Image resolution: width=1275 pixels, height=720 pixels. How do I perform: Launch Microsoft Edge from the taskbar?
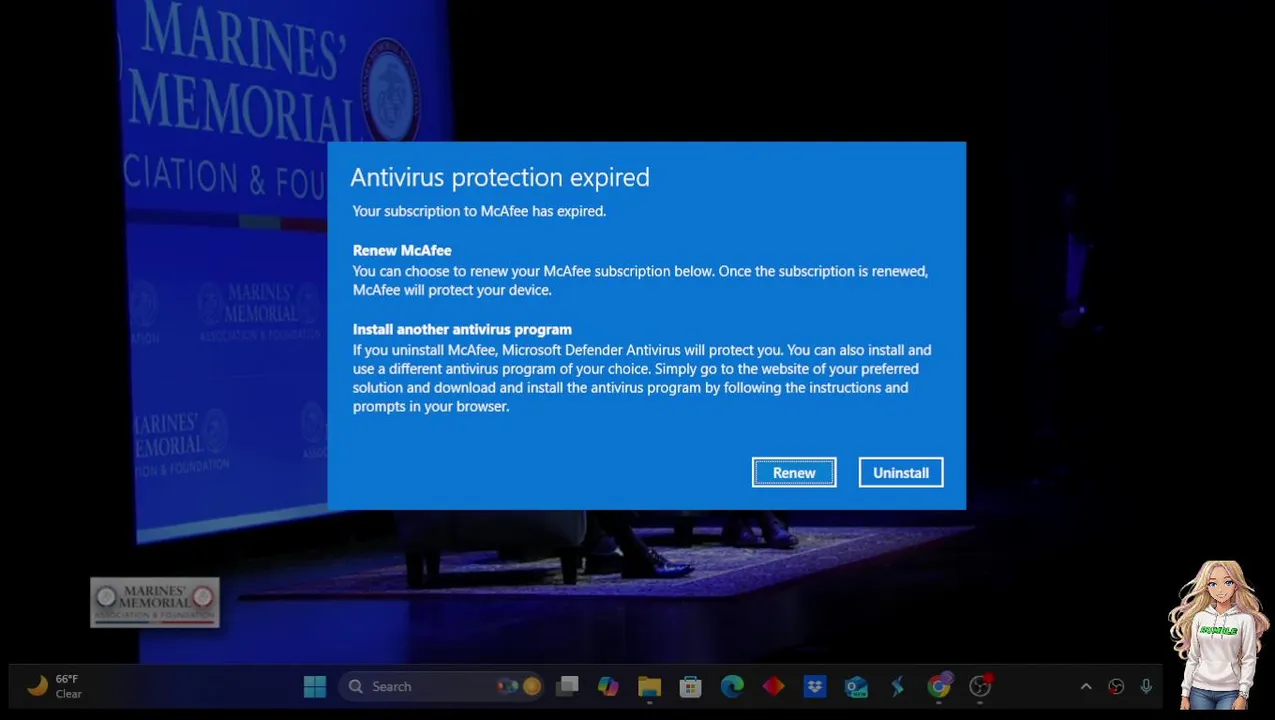tap(732, 686)
